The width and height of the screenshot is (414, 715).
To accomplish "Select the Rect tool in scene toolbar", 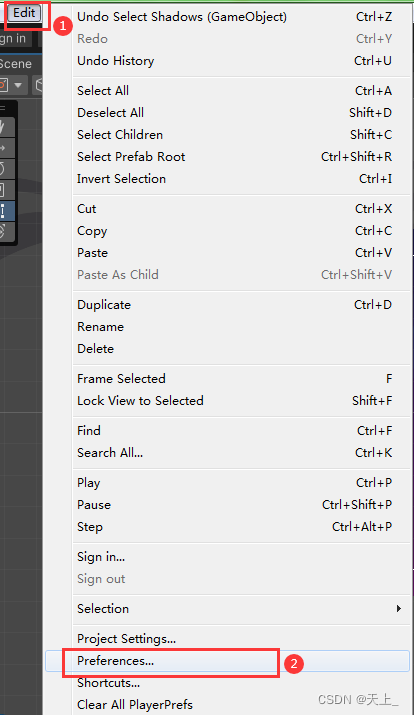I will [x=7, y=211].
